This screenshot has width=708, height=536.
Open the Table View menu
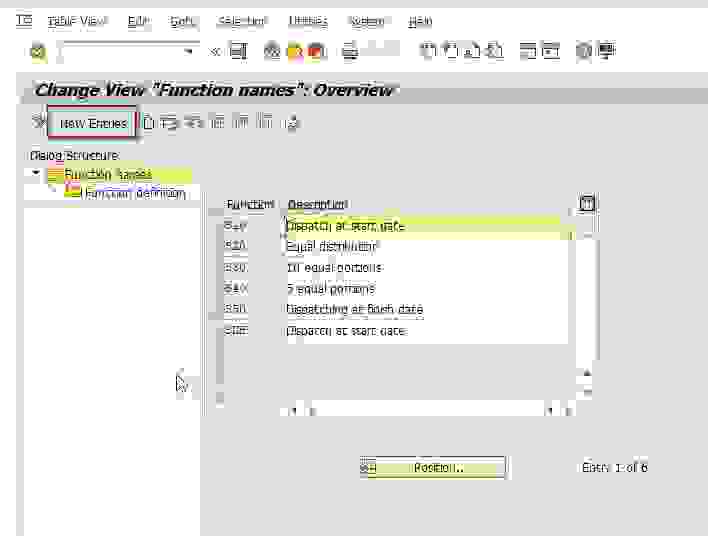77,21
